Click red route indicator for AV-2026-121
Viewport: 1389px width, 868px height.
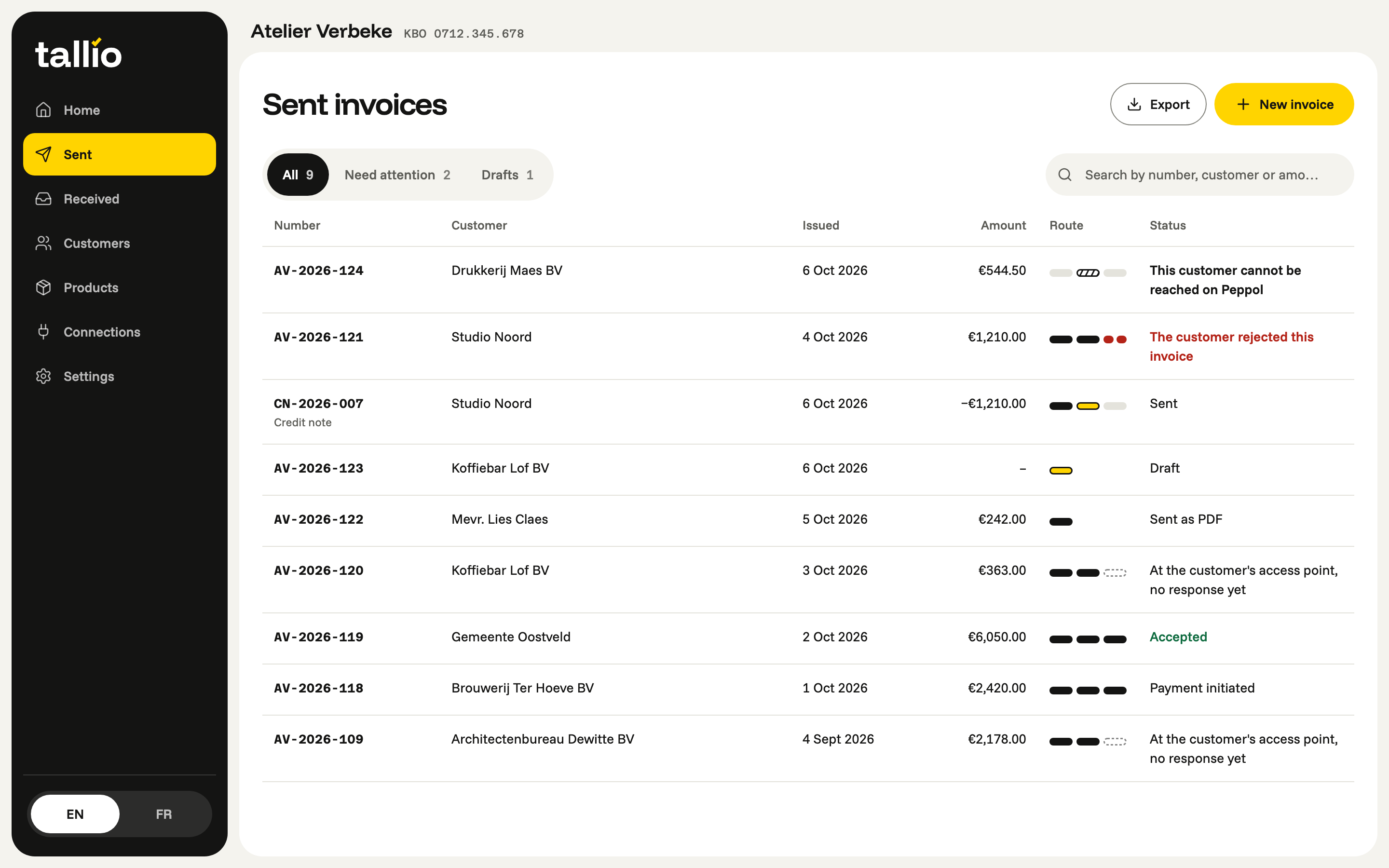pos(1115,339)
